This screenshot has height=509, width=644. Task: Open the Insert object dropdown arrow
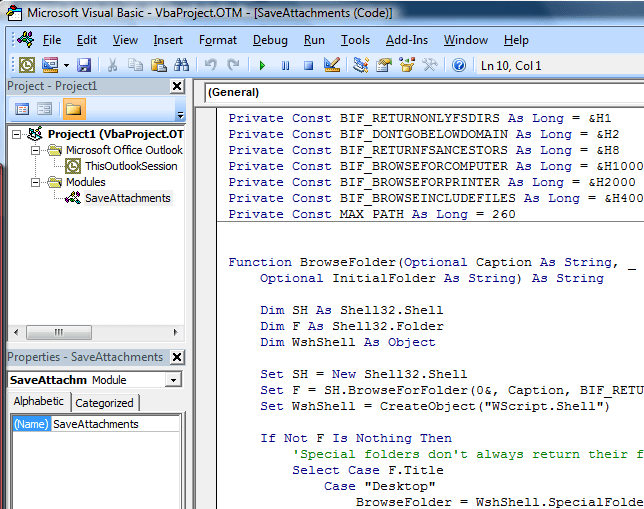pyautogui.click(x=66, y=65)
